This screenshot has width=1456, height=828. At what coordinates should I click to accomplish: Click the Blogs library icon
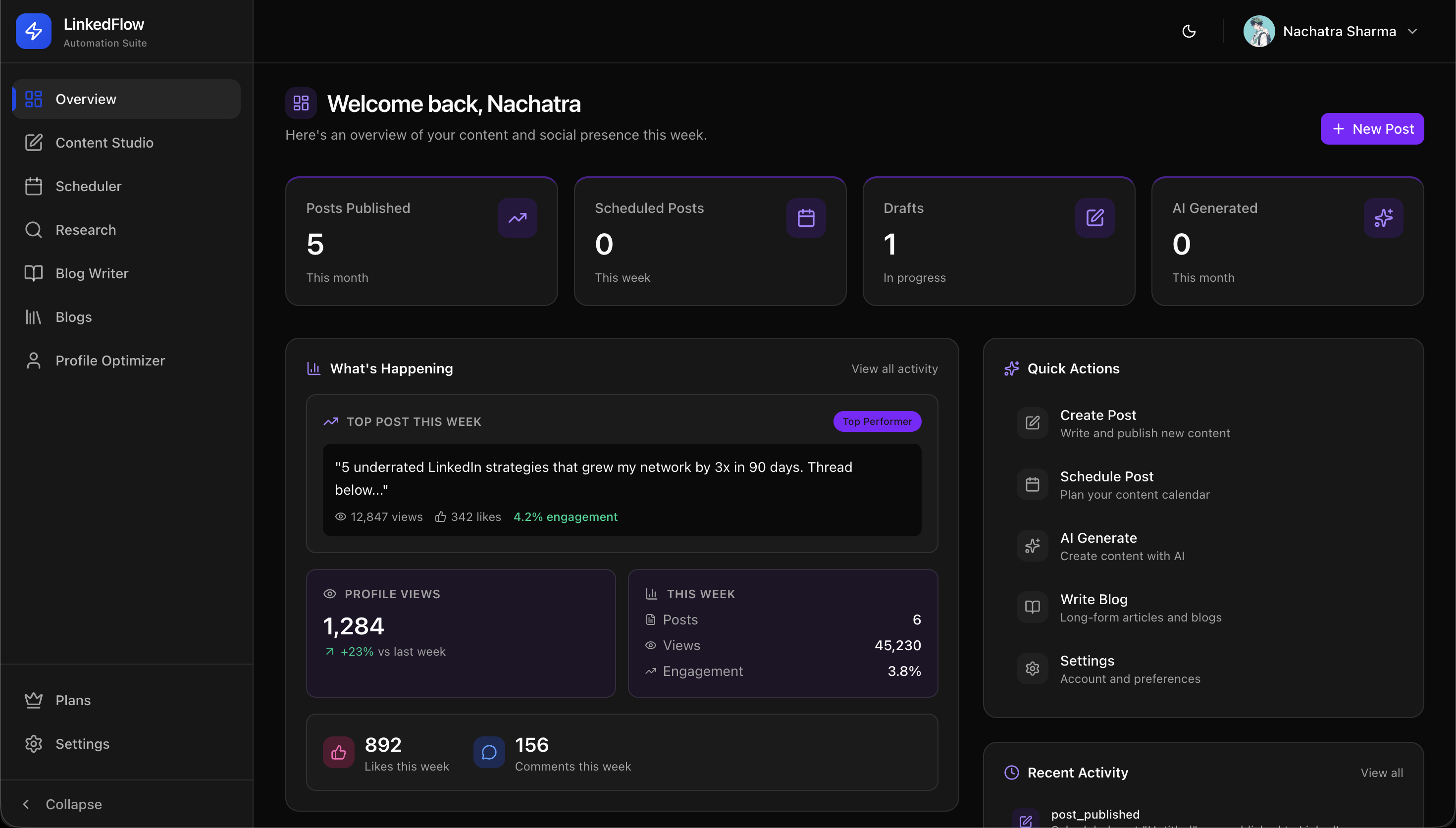point(34,317)
